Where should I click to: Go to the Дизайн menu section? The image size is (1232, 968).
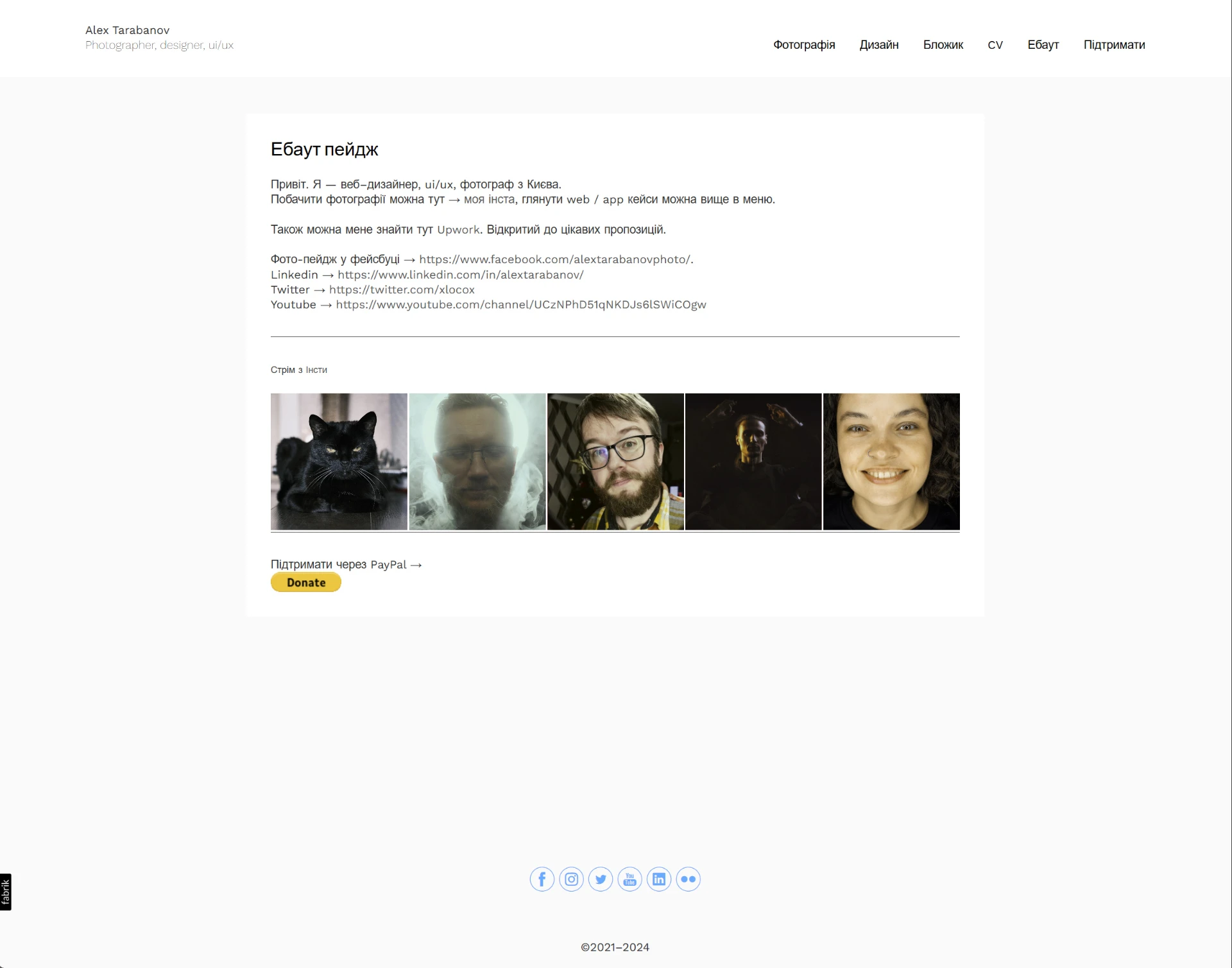point(878,45)
